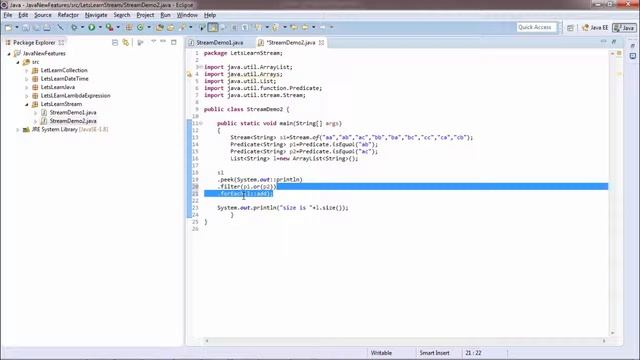Open the Refactor menu

coord(68,15)
